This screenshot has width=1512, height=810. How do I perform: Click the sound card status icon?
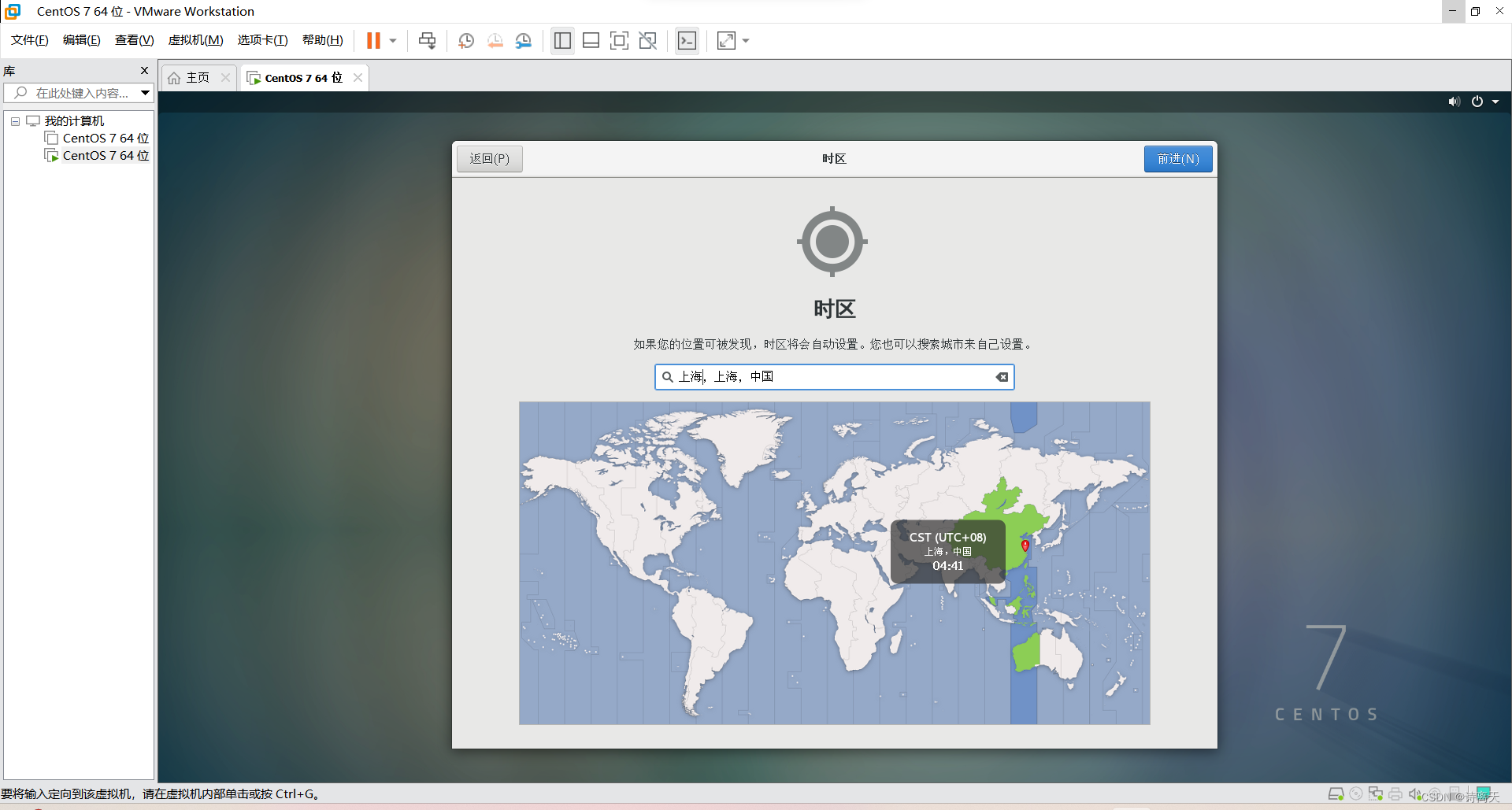[x=1414, y=794]
